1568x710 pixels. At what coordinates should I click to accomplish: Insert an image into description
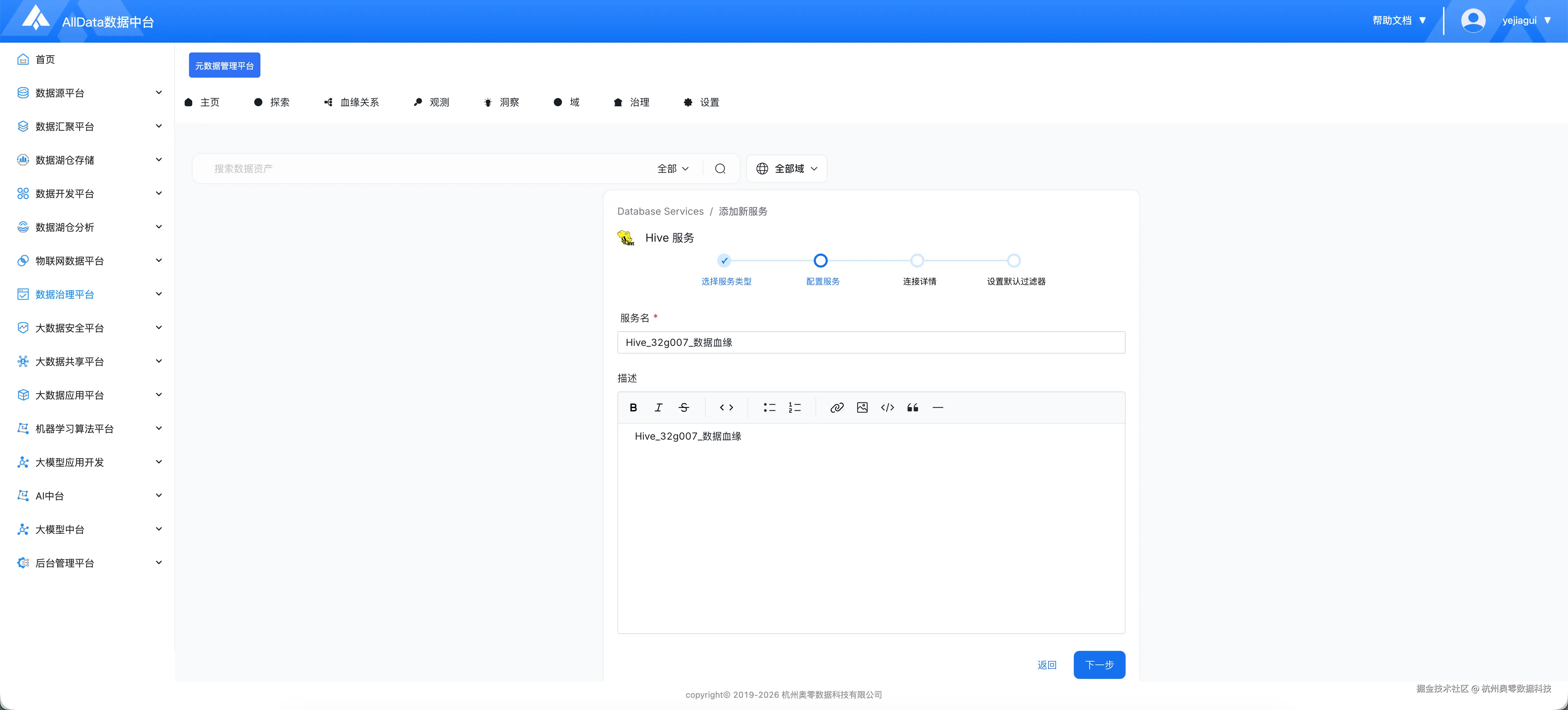pos(862,407)
